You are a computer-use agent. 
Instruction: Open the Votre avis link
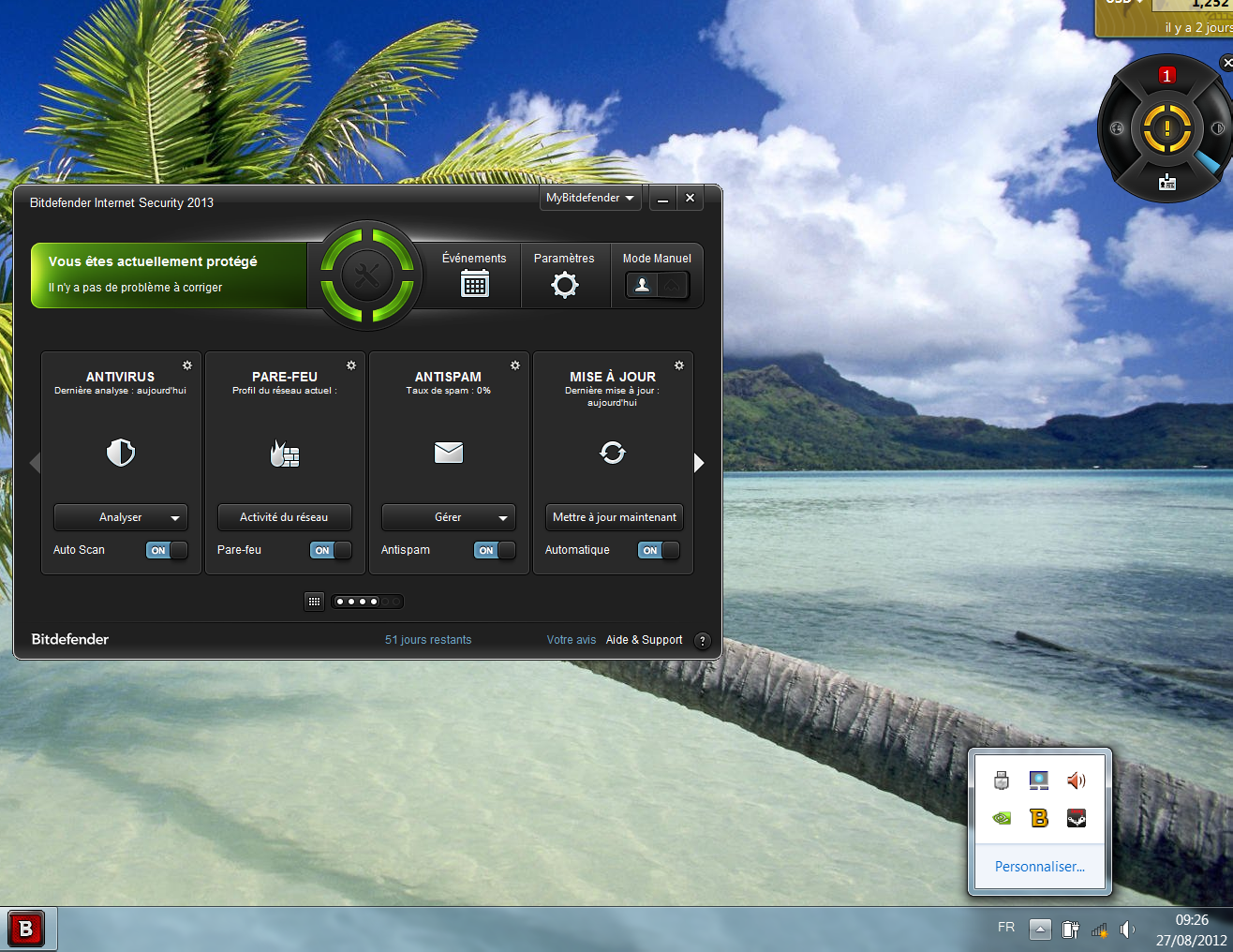coord(572,640)
